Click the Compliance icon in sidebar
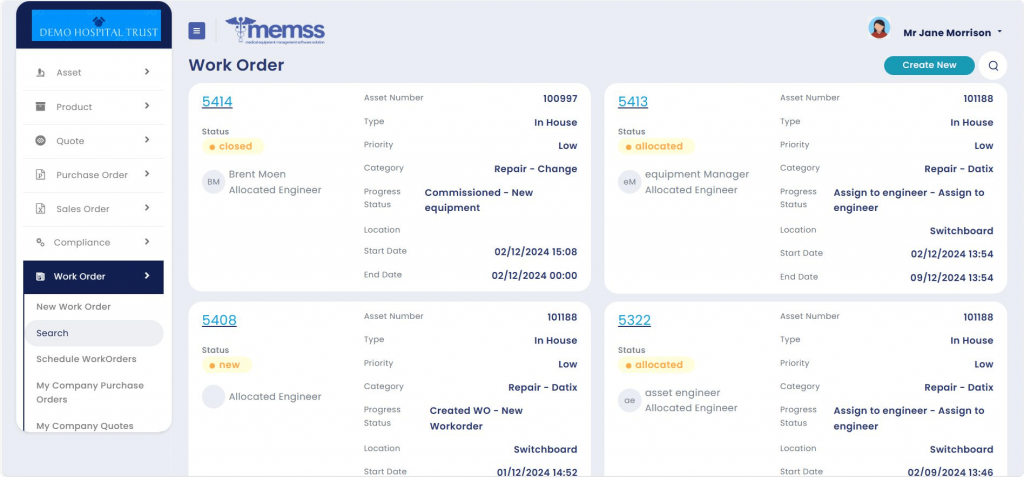This screenshot has height=477, width=1024. click(x=40, y=242)
